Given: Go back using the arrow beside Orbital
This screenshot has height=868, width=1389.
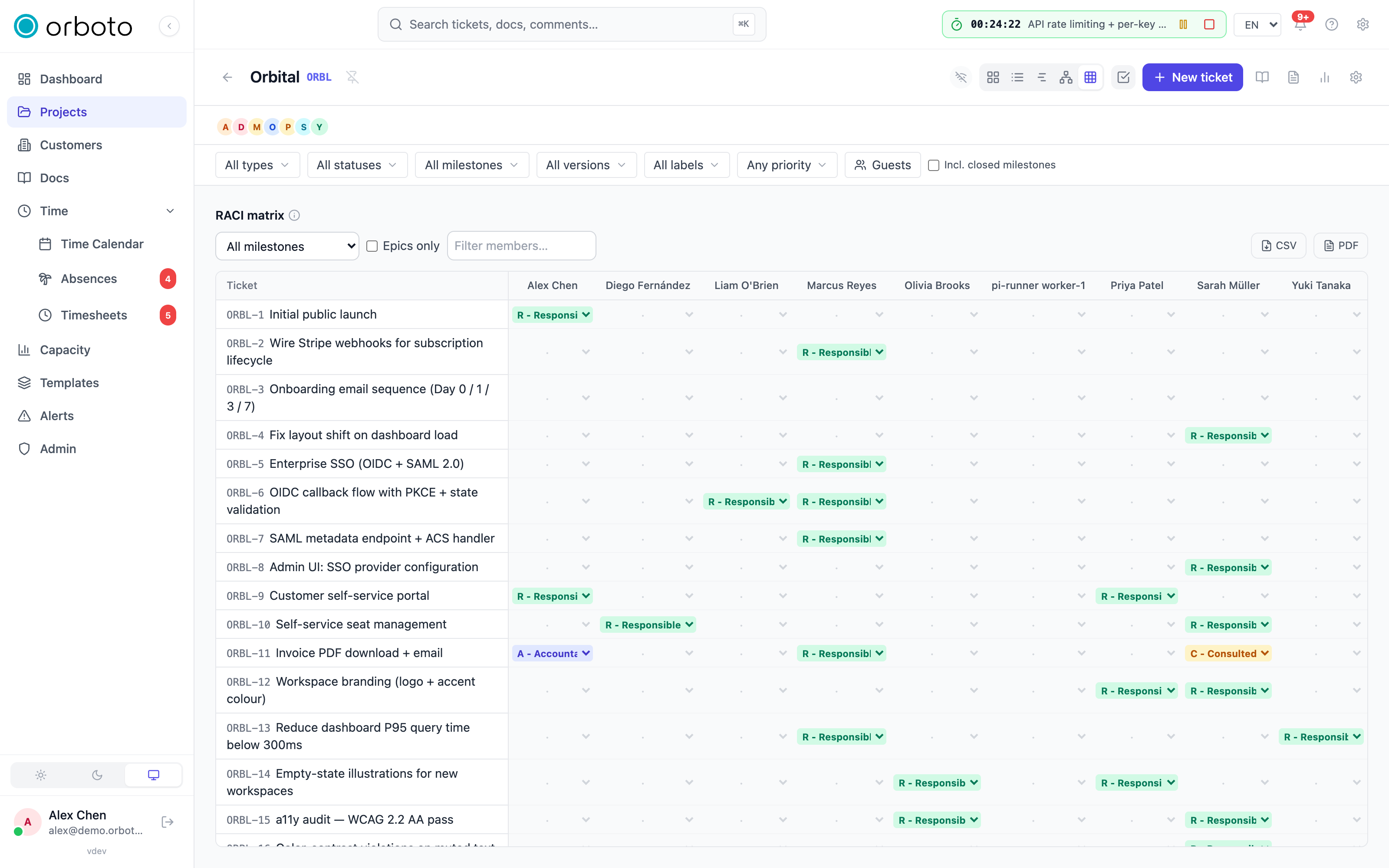Looking at the screenshot, I should [x=227, y=77].
